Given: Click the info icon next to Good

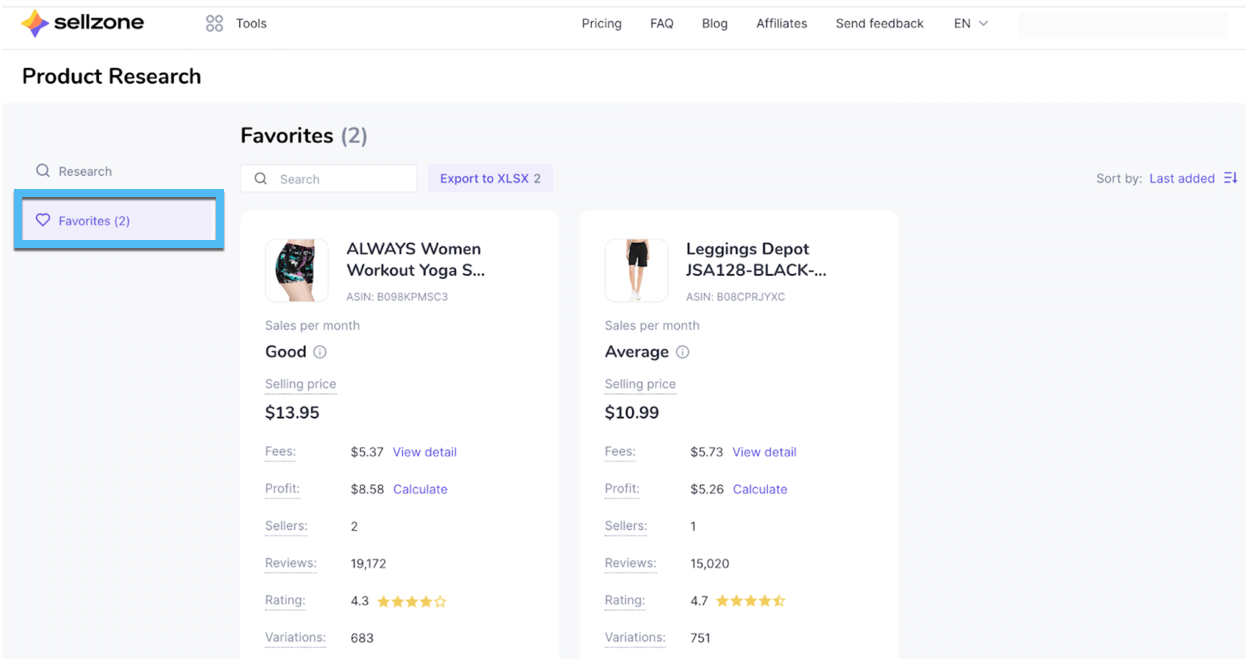Looking at the screenshot, I should pos(320,352).
